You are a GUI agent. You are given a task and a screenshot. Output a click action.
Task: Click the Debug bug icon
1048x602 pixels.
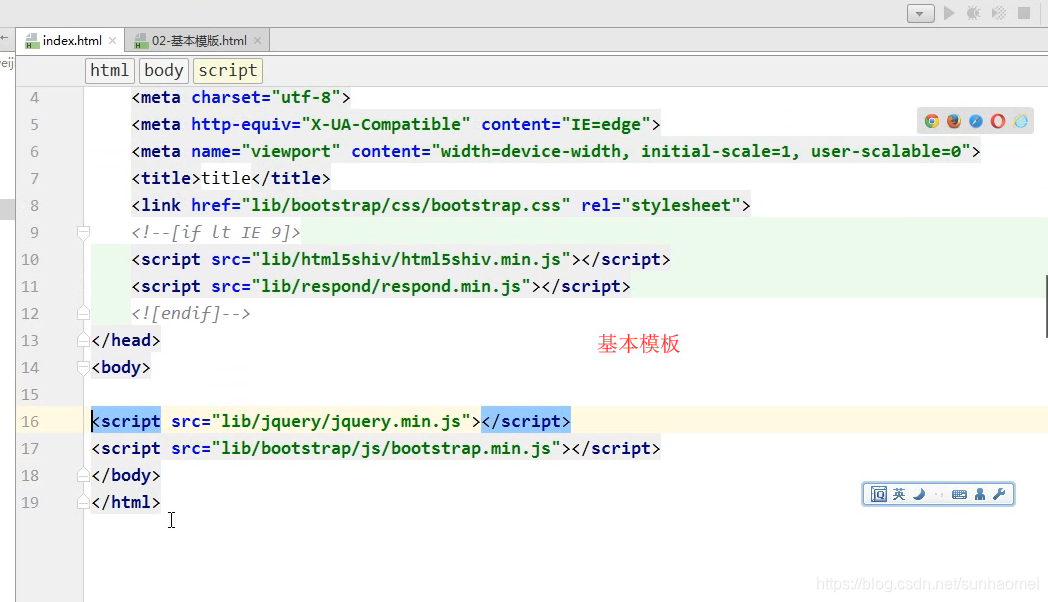(974, 13)
